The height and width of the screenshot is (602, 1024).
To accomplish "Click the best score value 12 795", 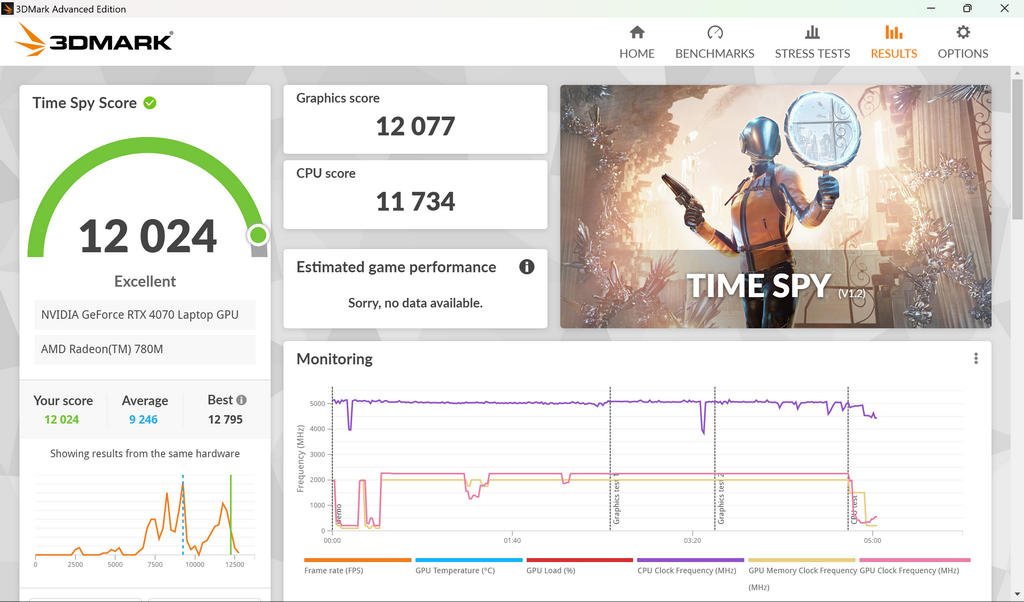I will click(x=225, y=419).
